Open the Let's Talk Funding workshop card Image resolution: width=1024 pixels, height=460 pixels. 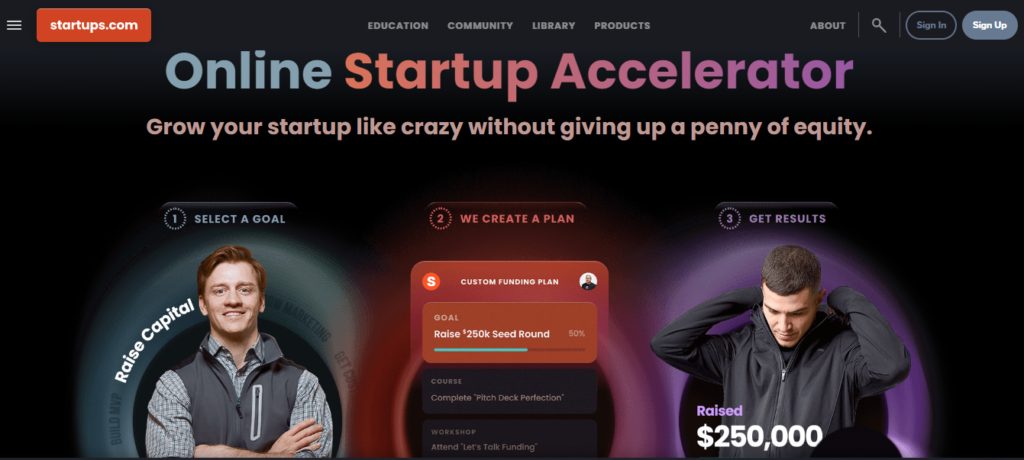pyautogui.click(x=509, y=439)
